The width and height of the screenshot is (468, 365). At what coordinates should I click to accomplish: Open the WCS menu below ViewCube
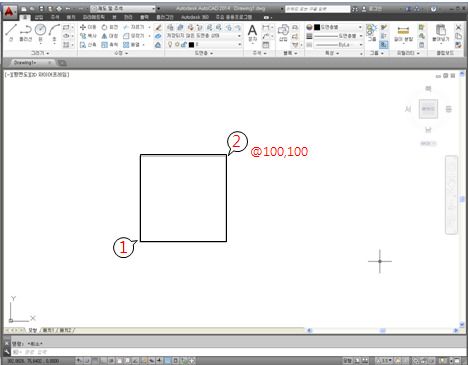coord(428,143)
